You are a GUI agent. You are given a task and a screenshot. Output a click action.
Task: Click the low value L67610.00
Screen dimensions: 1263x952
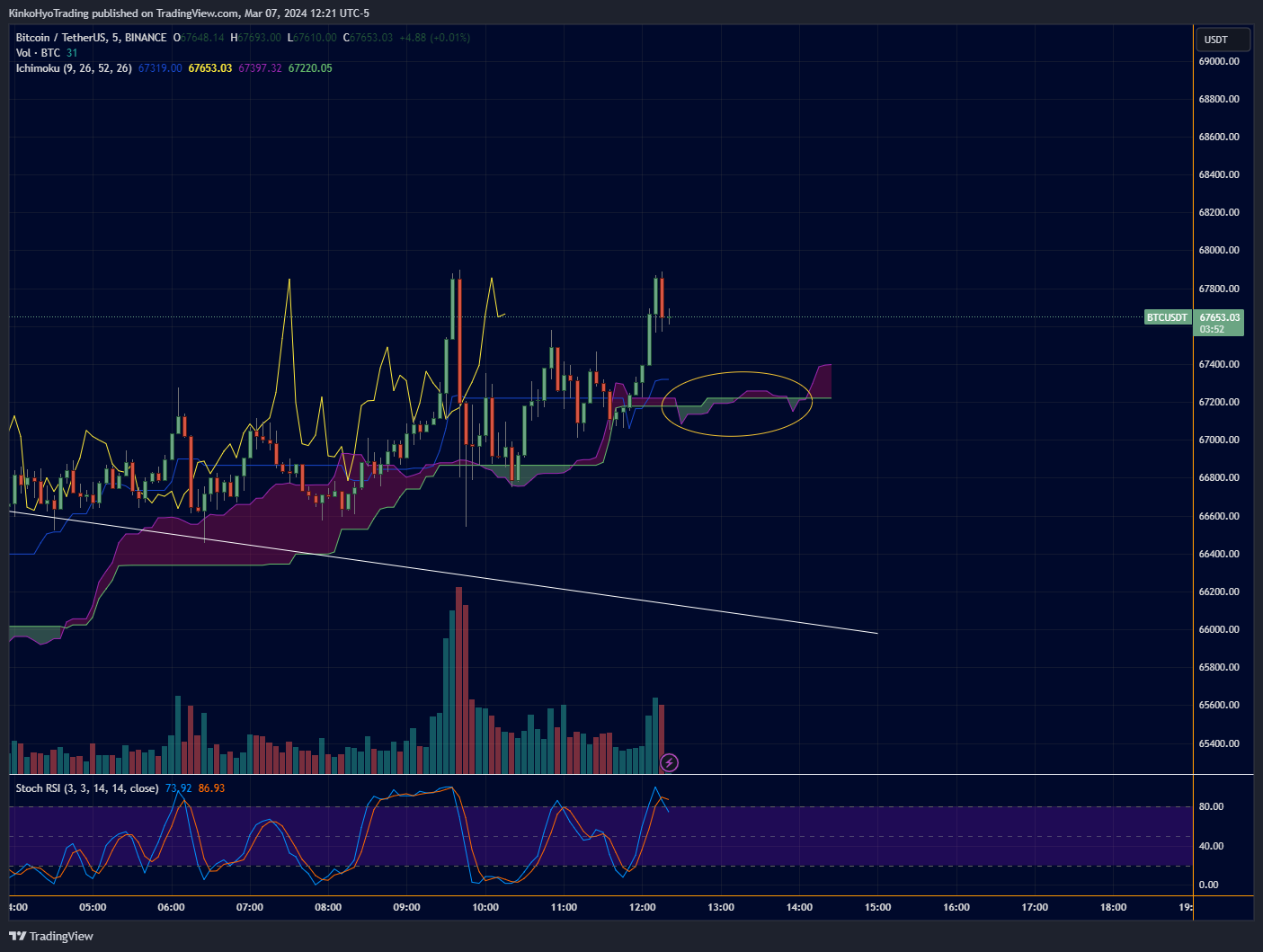[312, 38]
